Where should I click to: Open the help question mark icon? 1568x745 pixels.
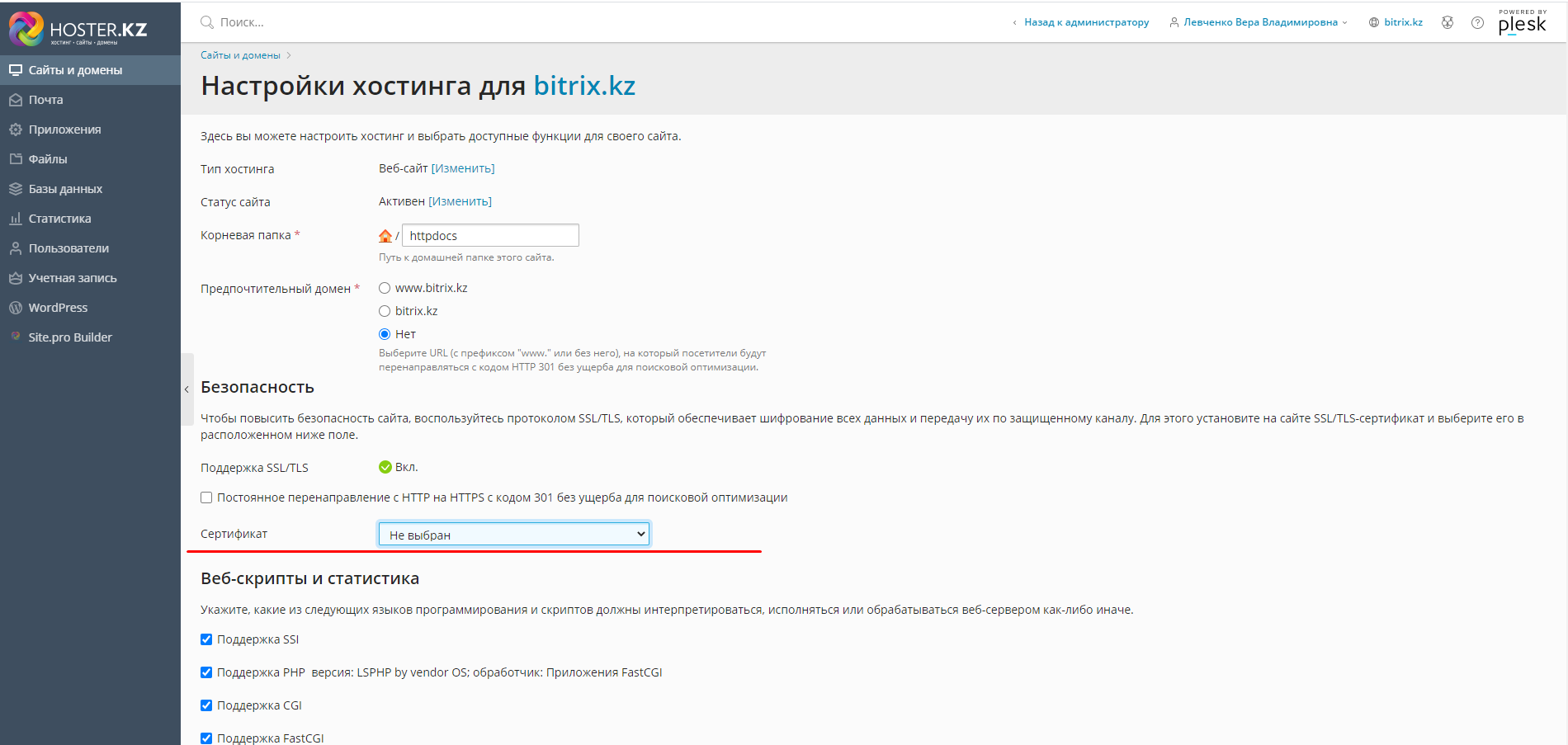(x=1477, y=22)
